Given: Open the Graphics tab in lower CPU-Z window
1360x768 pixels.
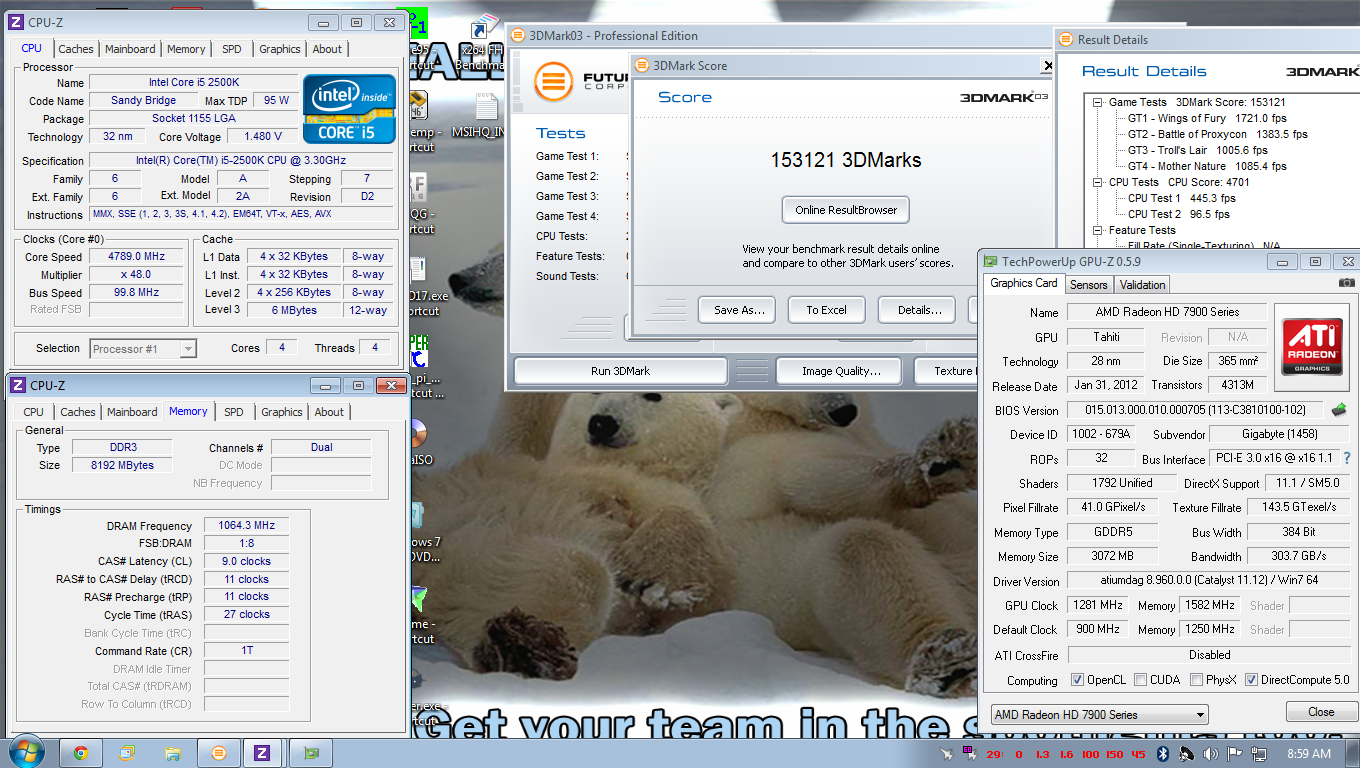Looking at the screenshot, I should (x=282, y=412).
